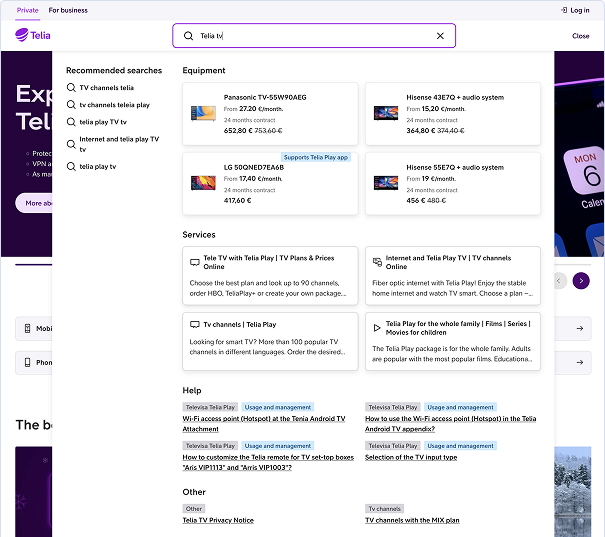Click right arrow on the Mobi row
605x537 pixels.
coord(580,328)
